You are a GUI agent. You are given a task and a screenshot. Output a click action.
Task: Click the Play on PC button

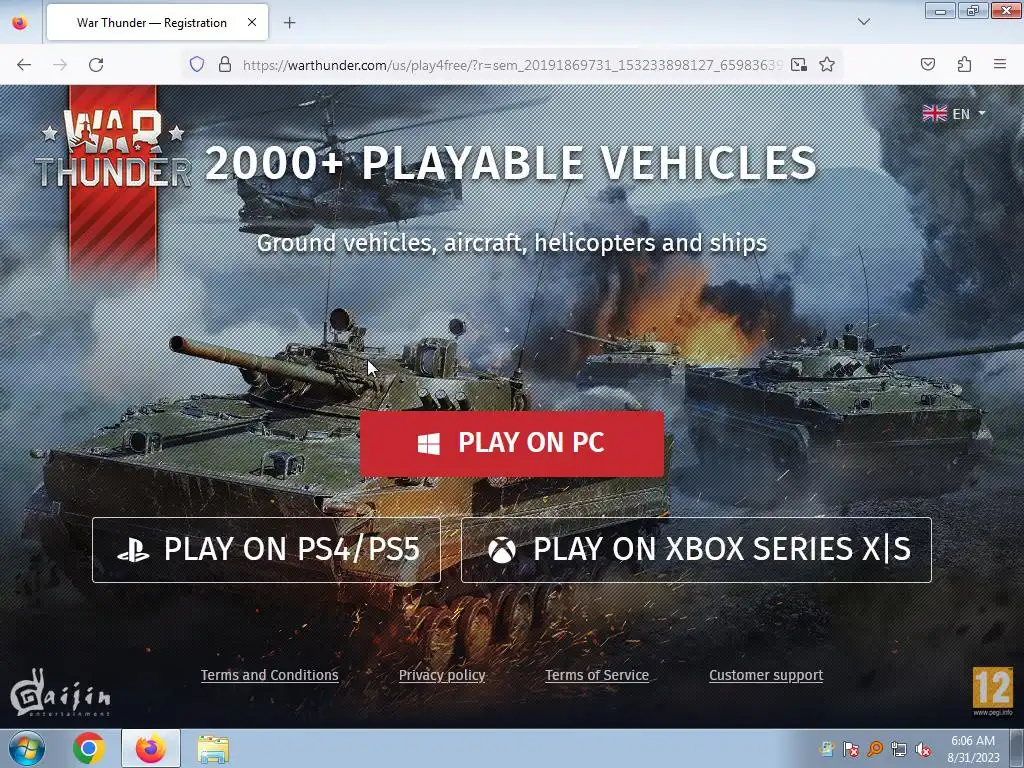coord(512,443)
